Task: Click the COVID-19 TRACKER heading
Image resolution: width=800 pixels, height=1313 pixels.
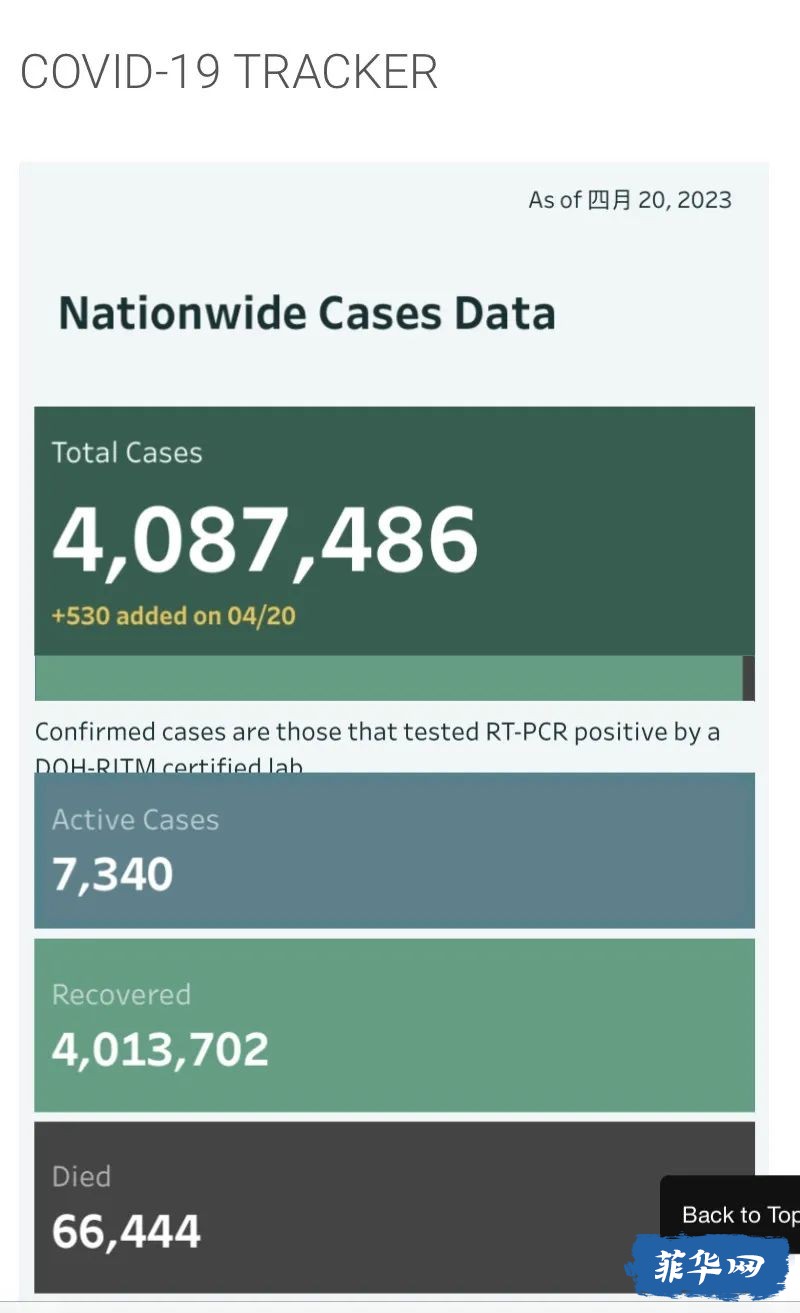Action: point(229,73)
